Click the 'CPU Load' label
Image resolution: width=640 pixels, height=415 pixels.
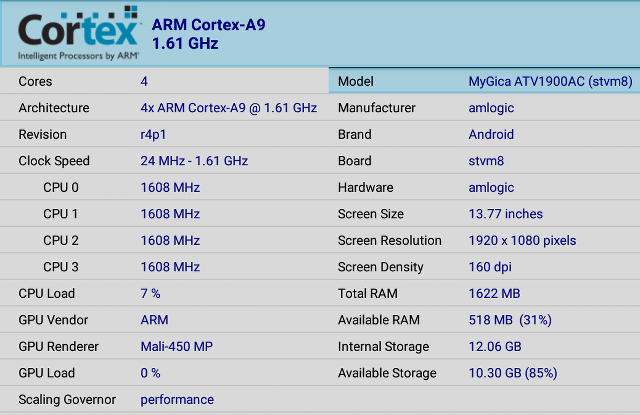pos(47,293)
